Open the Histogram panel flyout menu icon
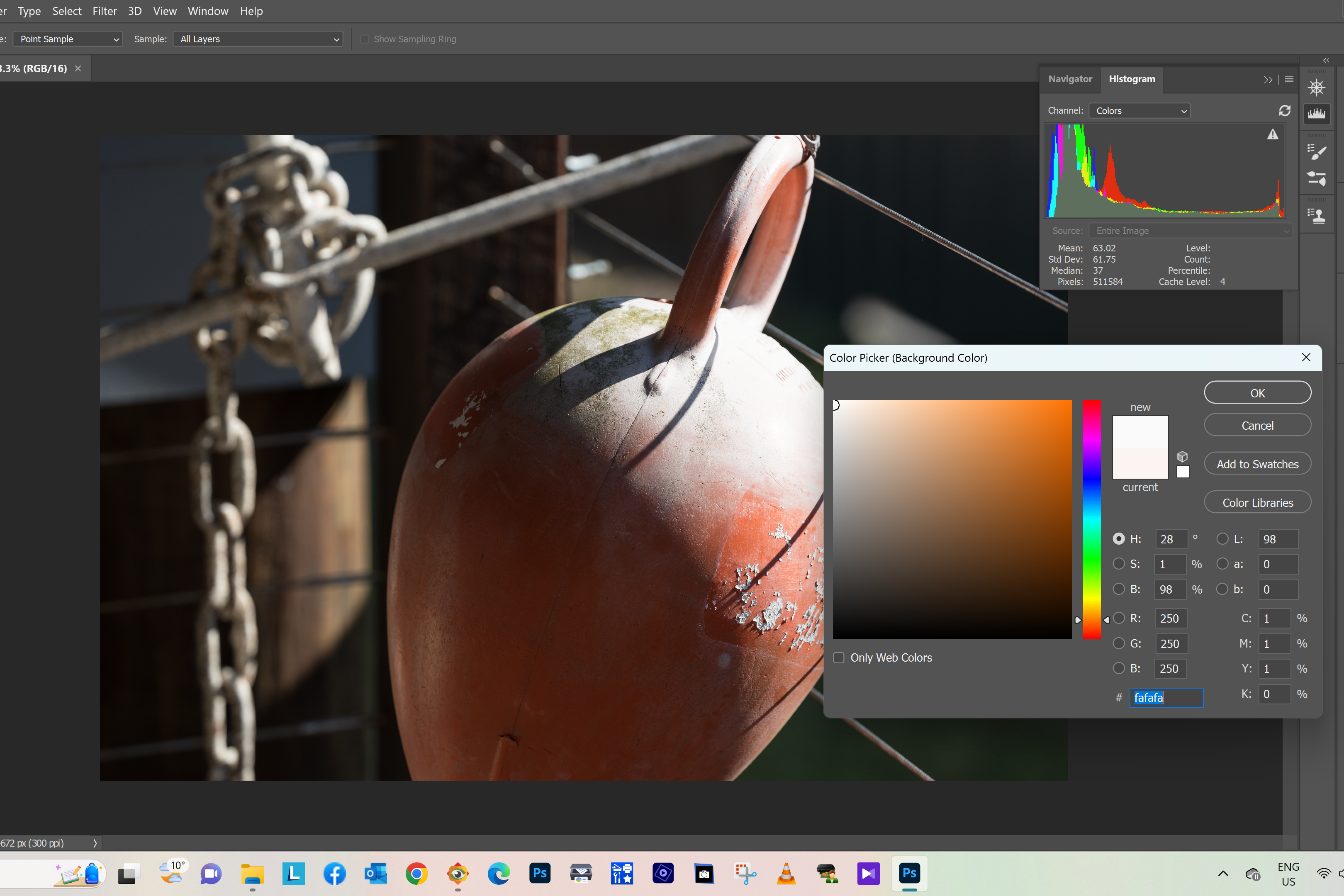The width and height of the screenshot is (1344, 896). [1289, 79]
